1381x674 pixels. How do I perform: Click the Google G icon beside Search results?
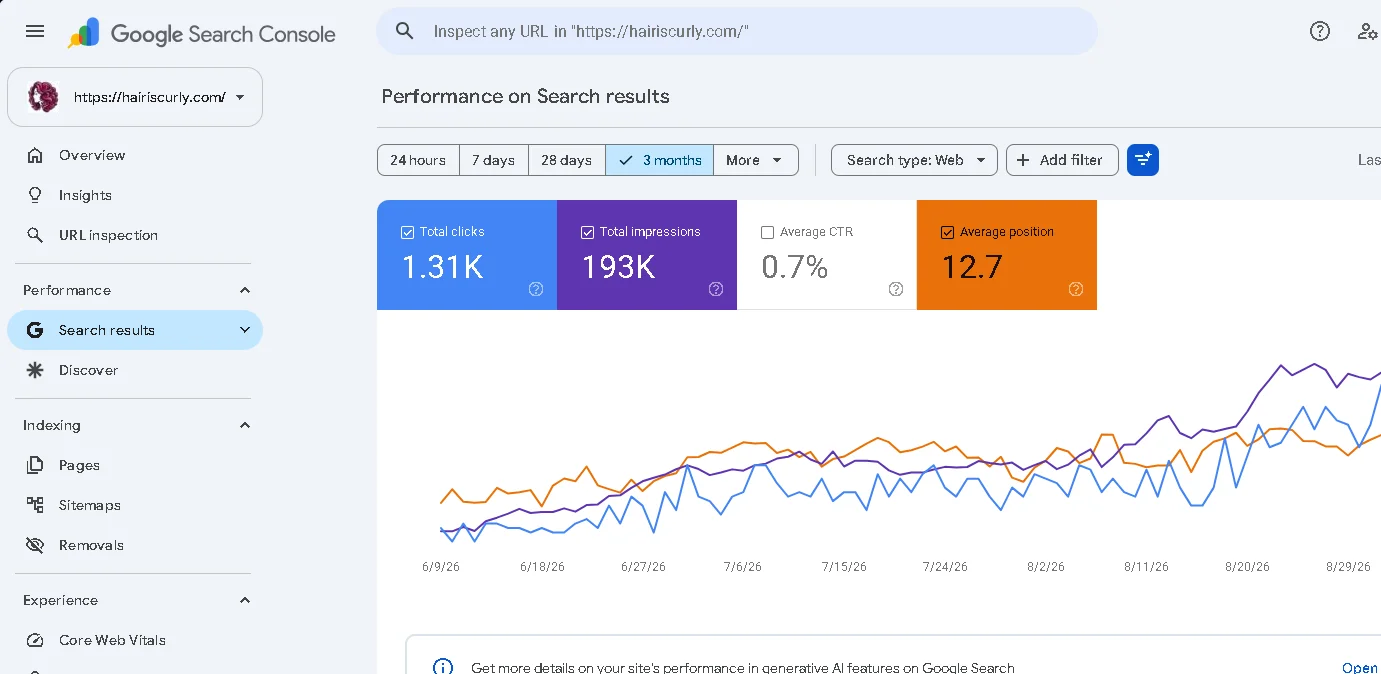[x=35, y=330]
